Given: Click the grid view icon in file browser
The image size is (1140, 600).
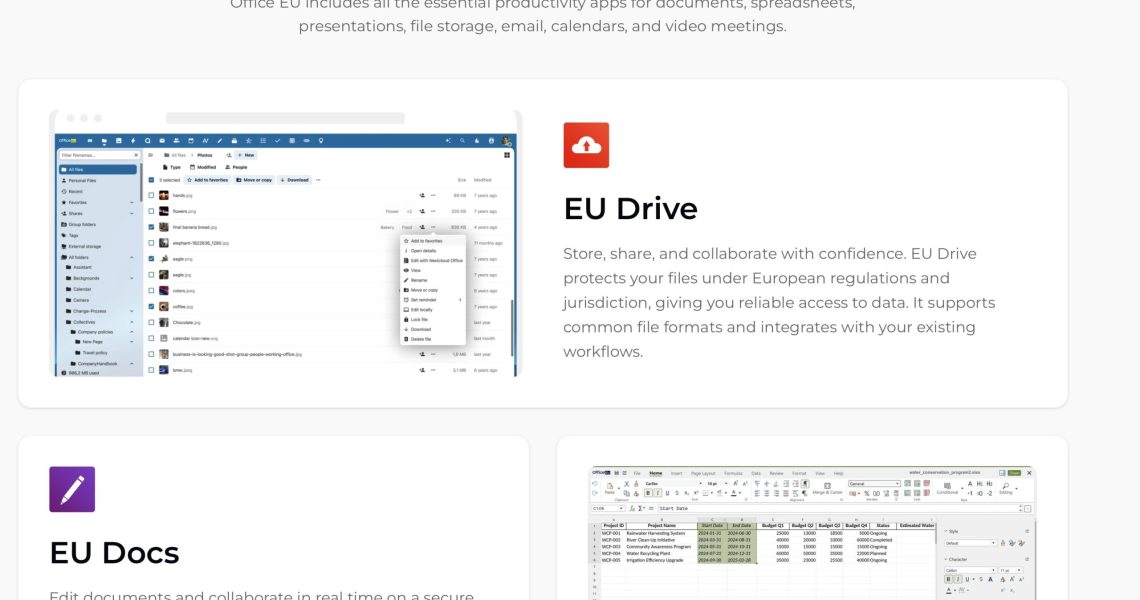Looking at the screenshot, I should [507, 155].
